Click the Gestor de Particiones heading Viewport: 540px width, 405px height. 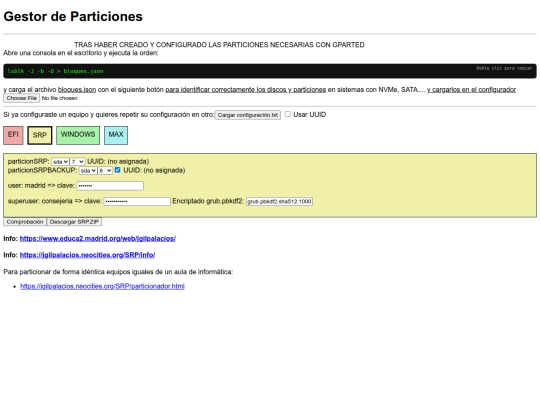(x=73, y=17)
